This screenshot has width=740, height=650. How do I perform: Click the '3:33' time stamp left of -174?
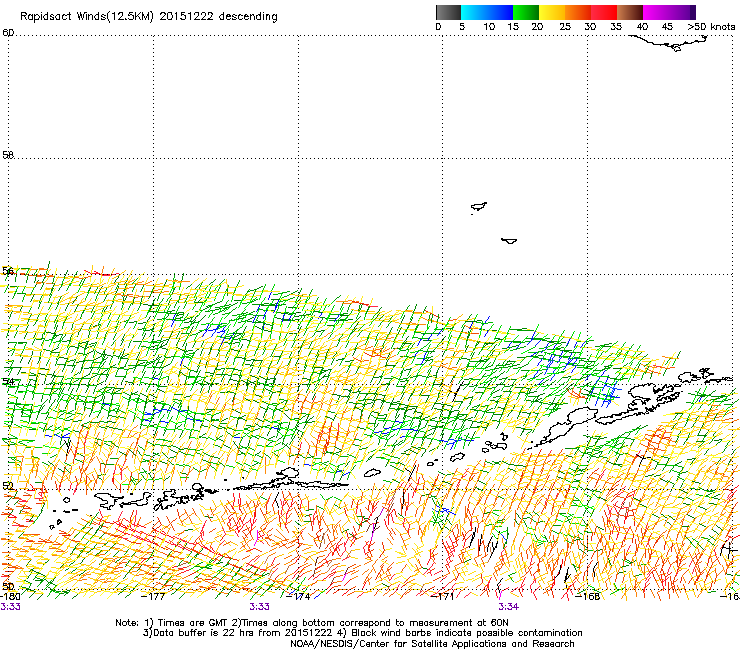[260, 607]
